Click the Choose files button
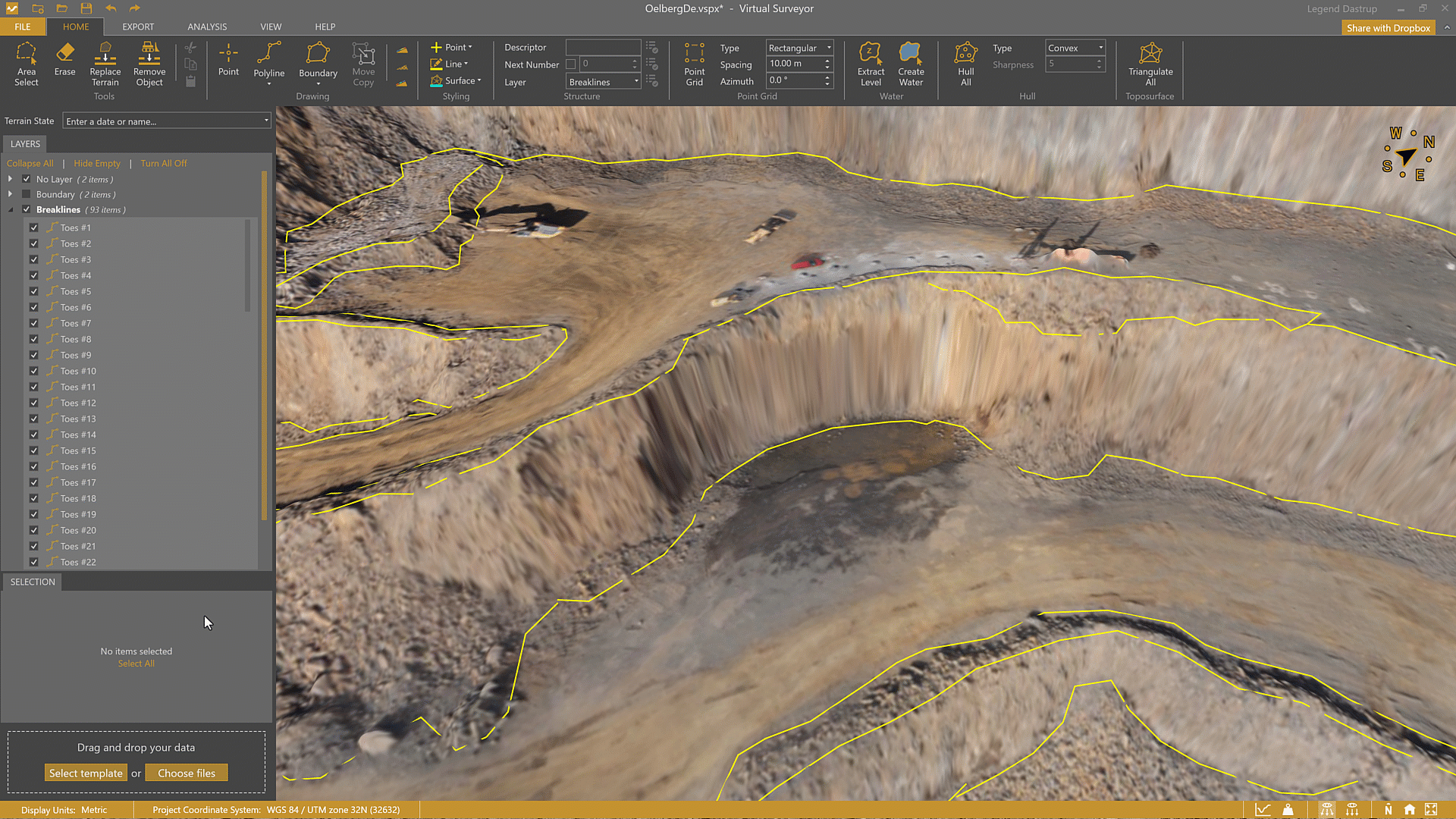Screen dimensions: 1456x819 click(187, 773)
